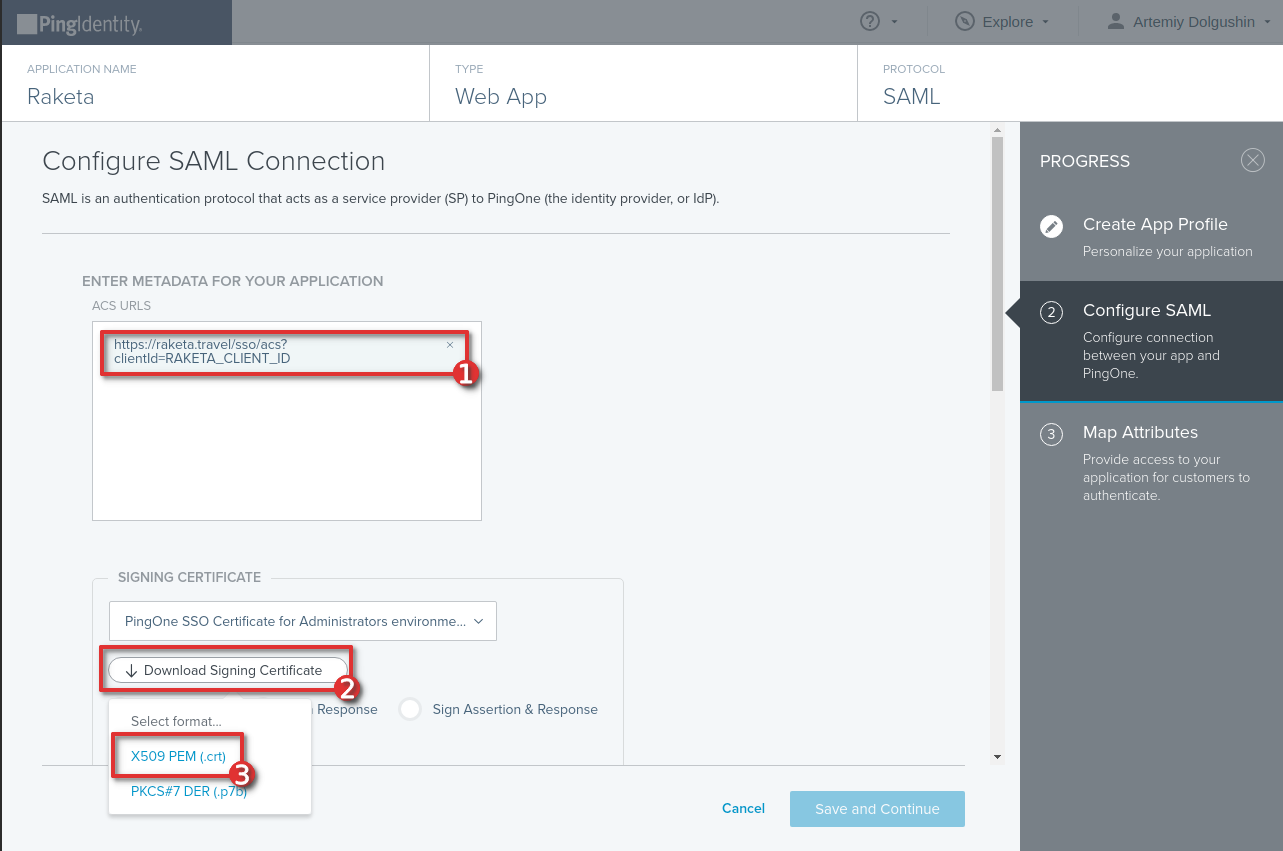This screenshot has height=851, width=1283.
Task: Select the Sign Assertion & Response radio button
Action: point(410,709)
